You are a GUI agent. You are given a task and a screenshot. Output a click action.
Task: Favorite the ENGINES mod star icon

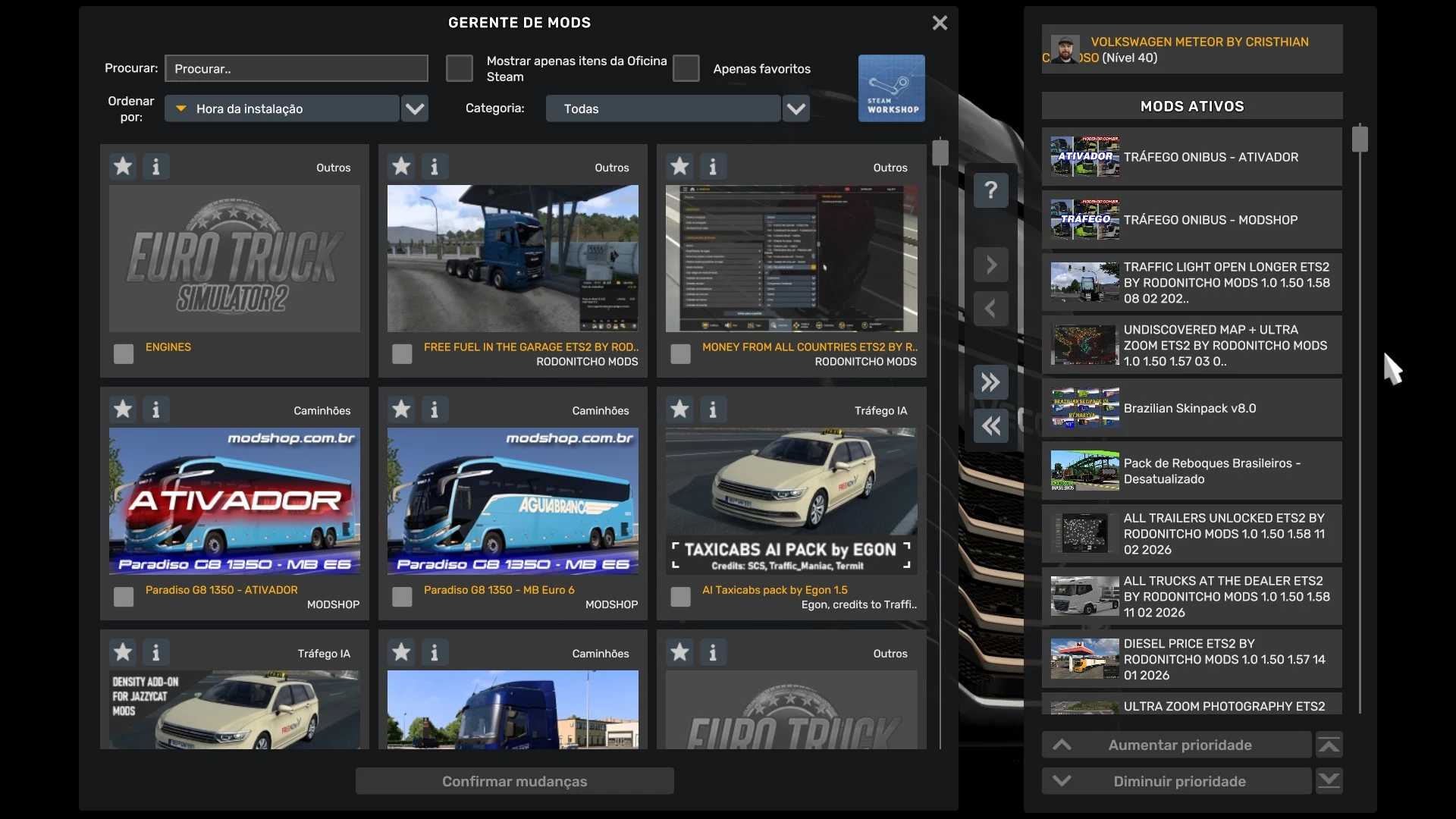[123, 166]
